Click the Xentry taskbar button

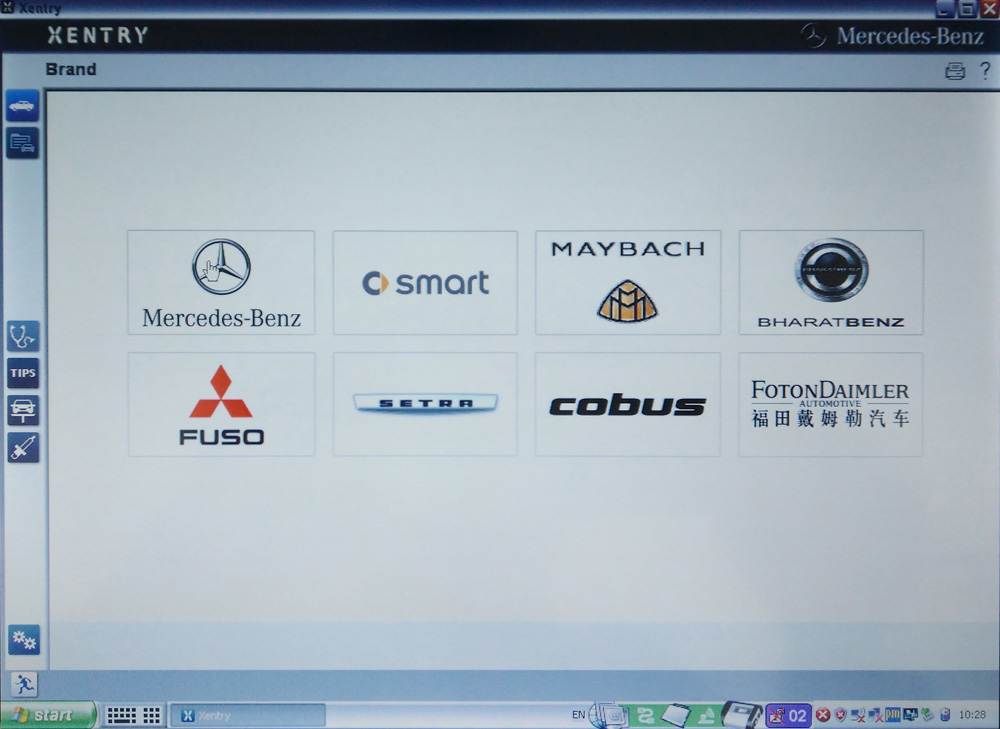pos(249,716)
